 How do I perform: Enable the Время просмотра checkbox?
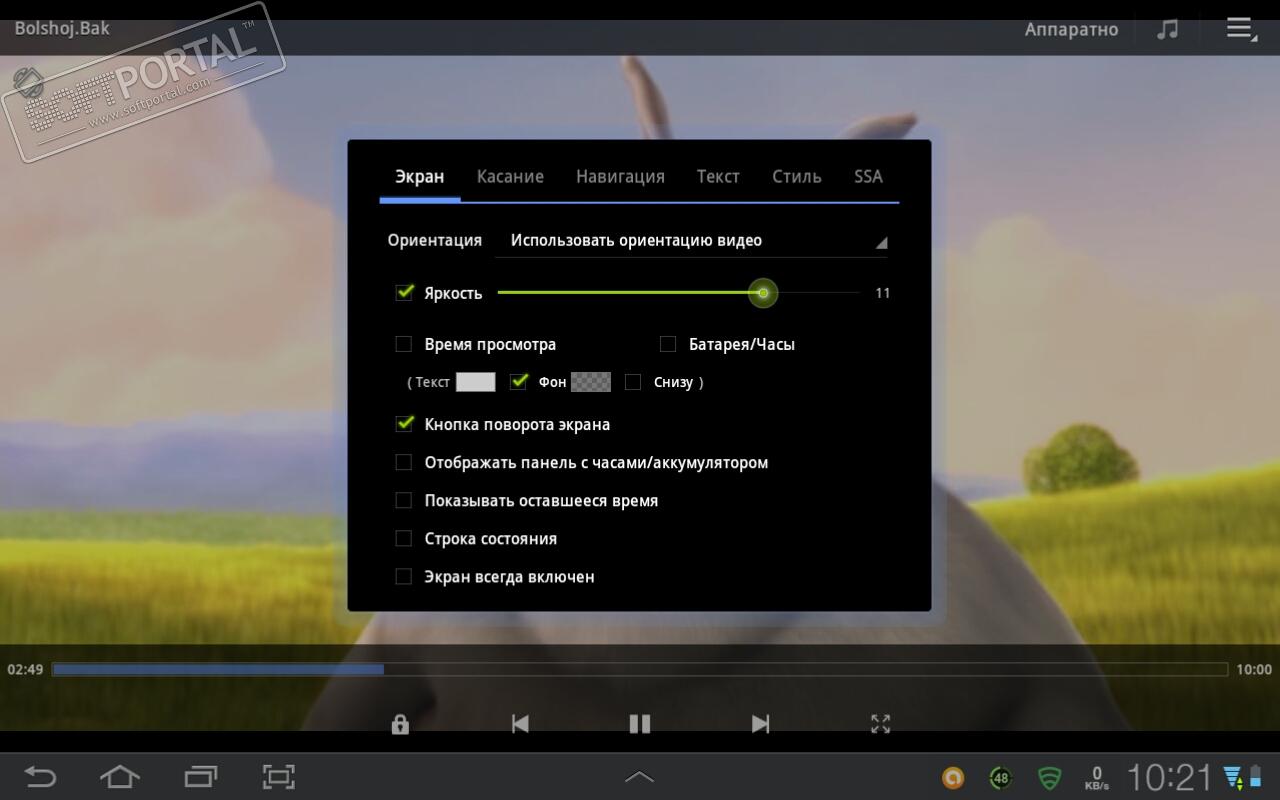coord(404,344)
